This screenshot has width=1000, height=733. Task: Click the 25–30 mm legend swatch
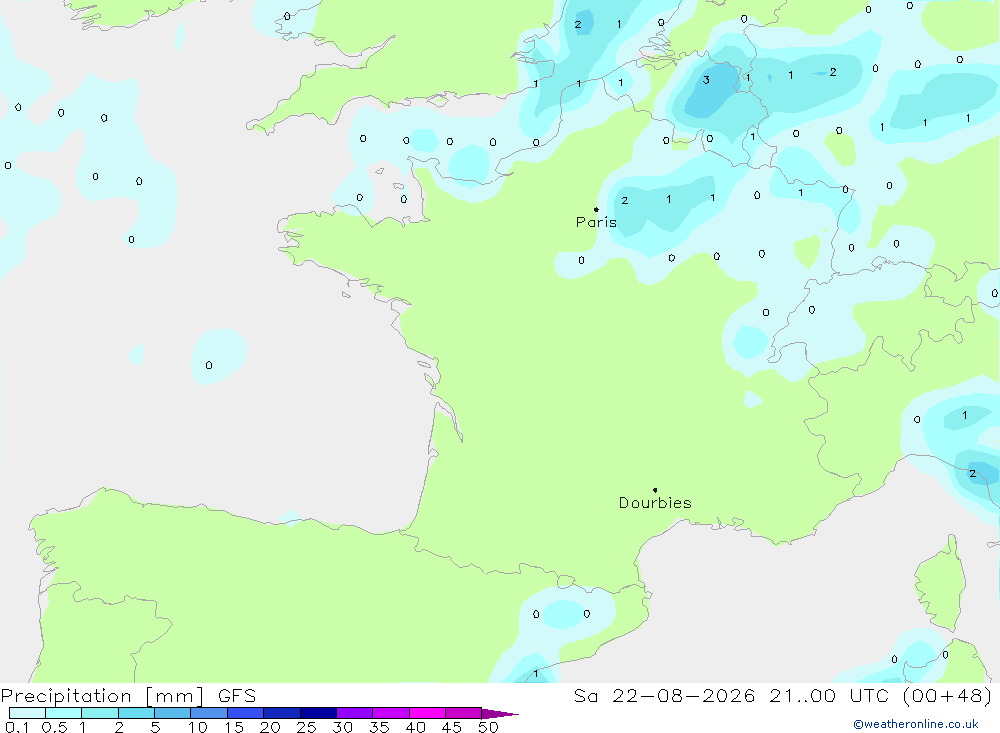coord(318,713)
